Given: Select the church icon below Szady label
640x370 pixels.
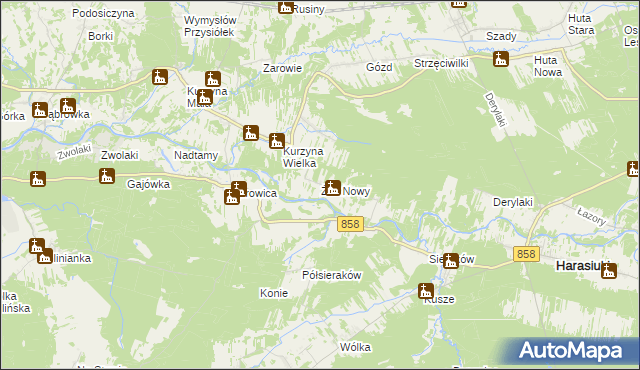Looking at the screenshot, I should click(x=500, y=59).
